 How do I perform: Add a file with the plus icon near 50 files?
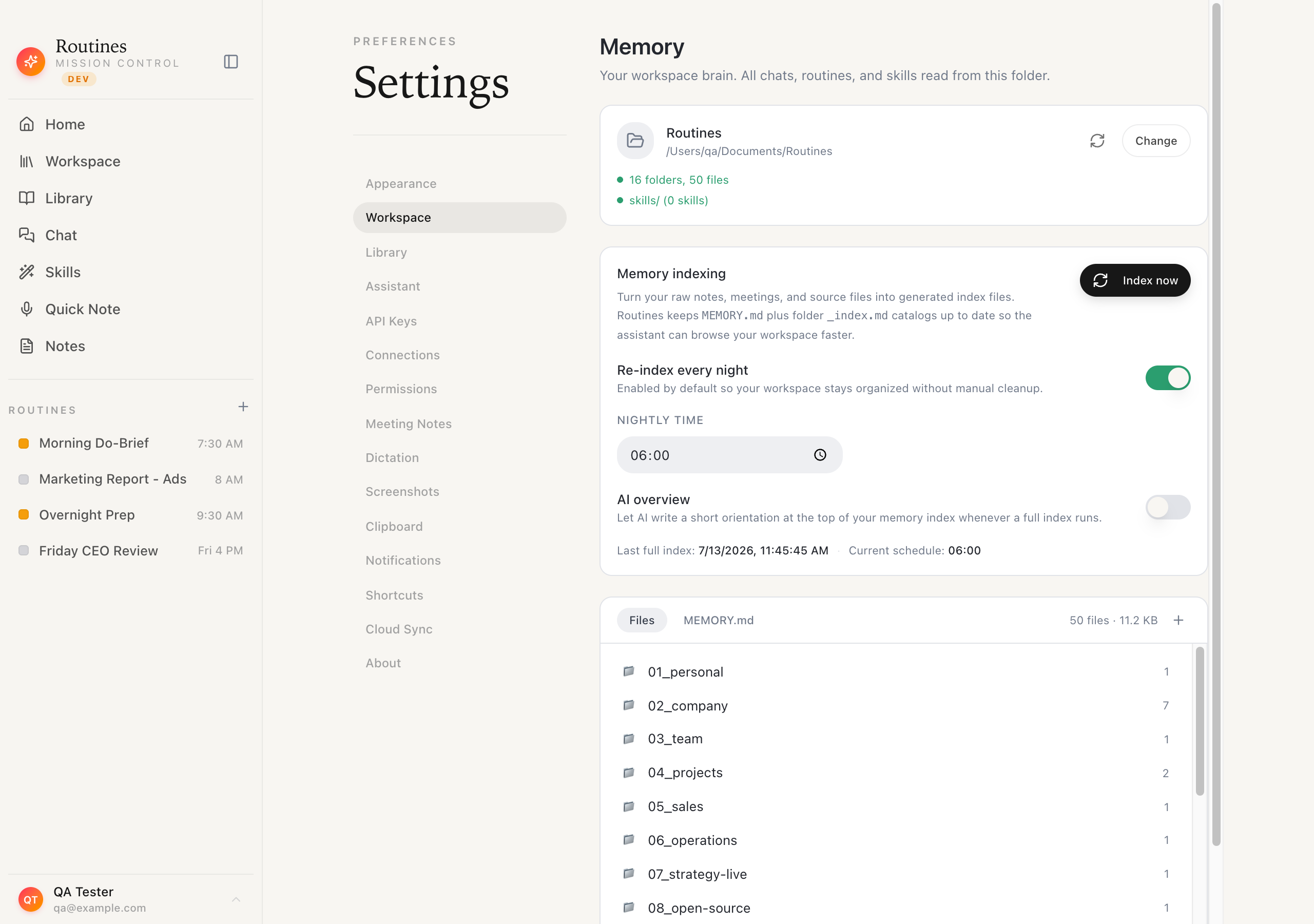coord(1178,621)
